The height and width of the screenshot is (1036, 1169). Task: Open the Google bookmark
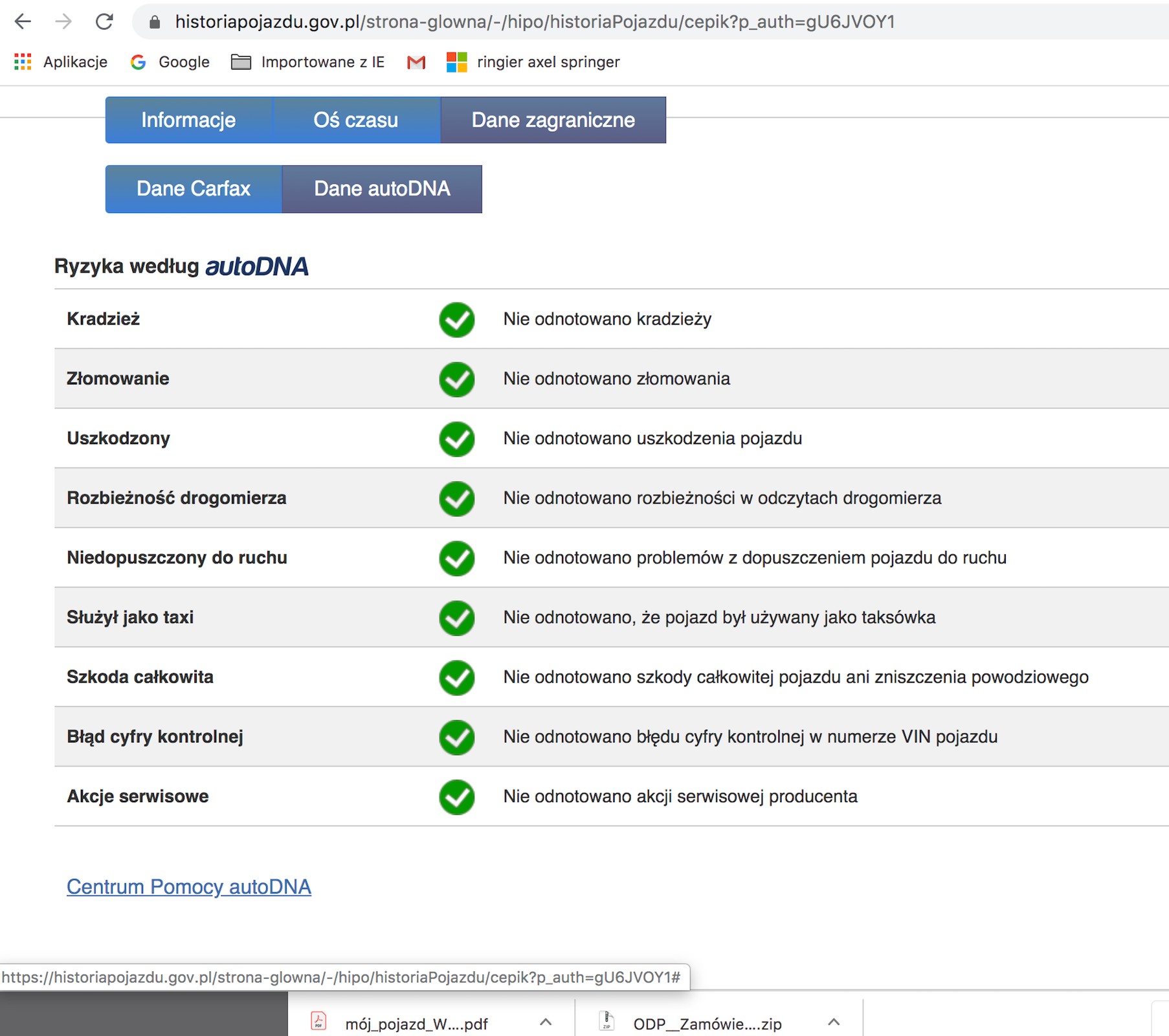pyautogui.click(x=170, y=62)
